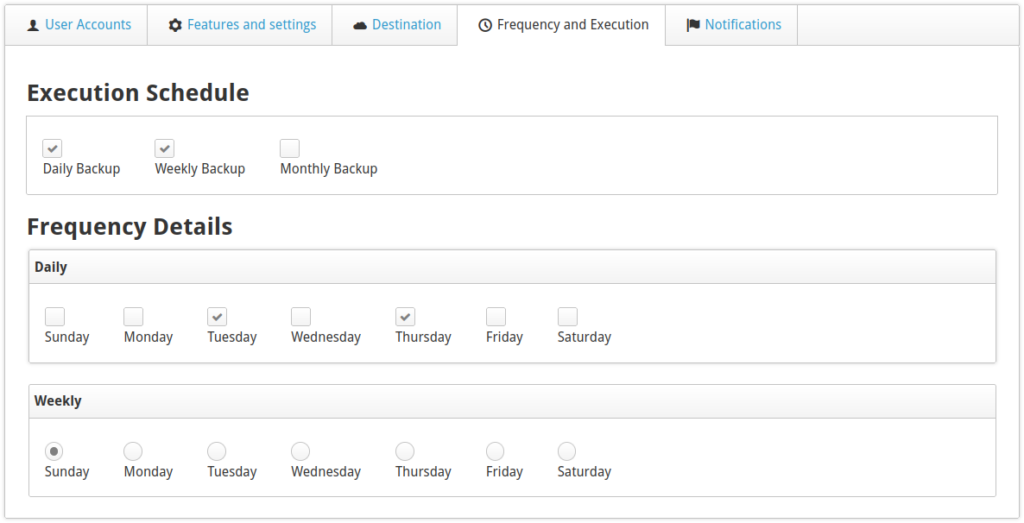Enable the Monthly Backup checkbox
The image size is (1024, 523).
point(290,149)
